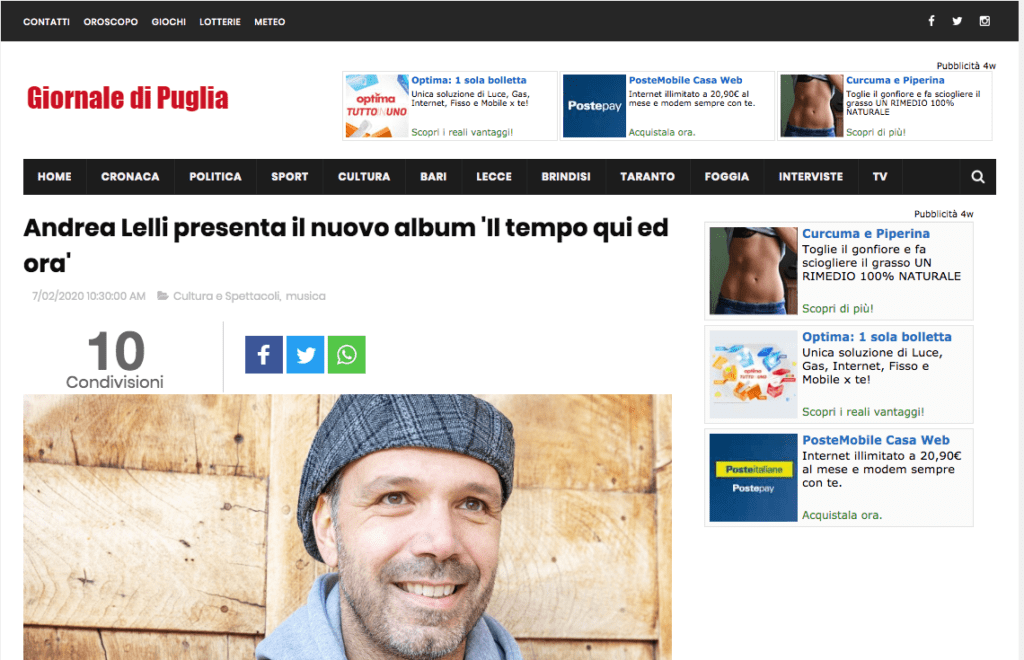Viewport: 1024px width, 660px height.
Task: Open the METEO link
Action: (x=269, y=22)
